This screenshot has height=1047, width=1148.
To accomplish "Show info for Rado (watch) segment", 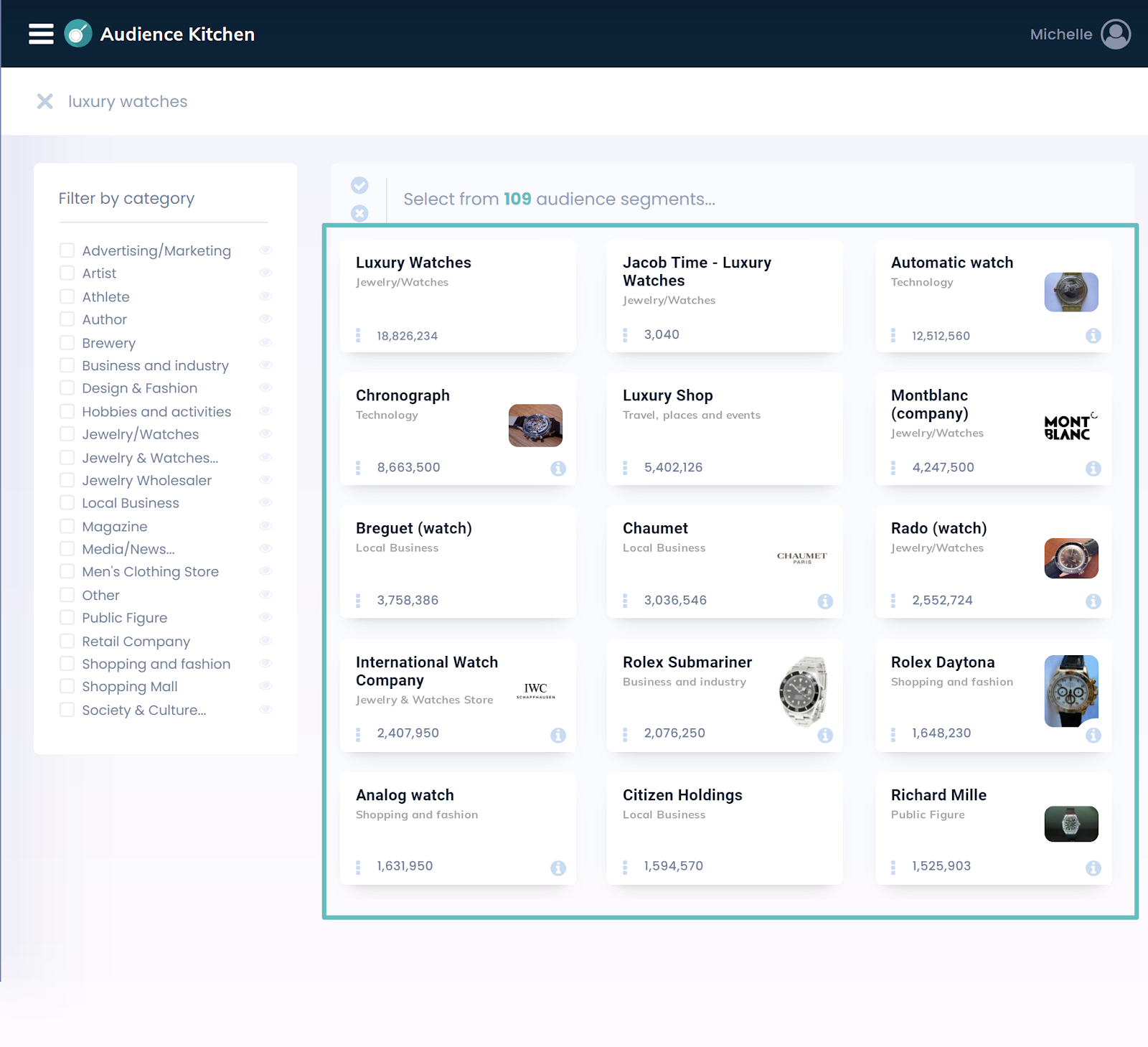I will coord(1093,601).
